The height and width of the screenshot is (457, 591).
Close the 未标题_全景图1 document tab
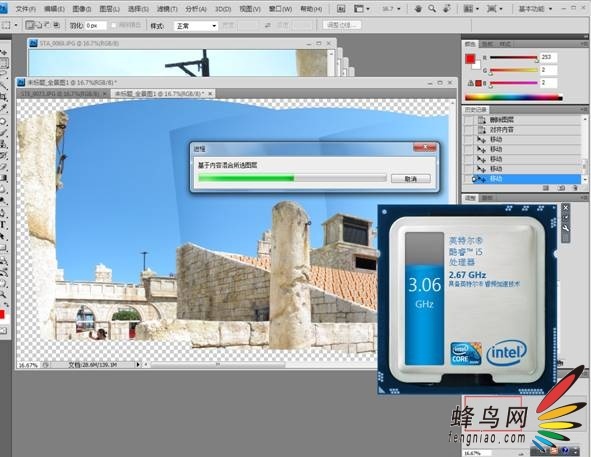click(210, 93)
